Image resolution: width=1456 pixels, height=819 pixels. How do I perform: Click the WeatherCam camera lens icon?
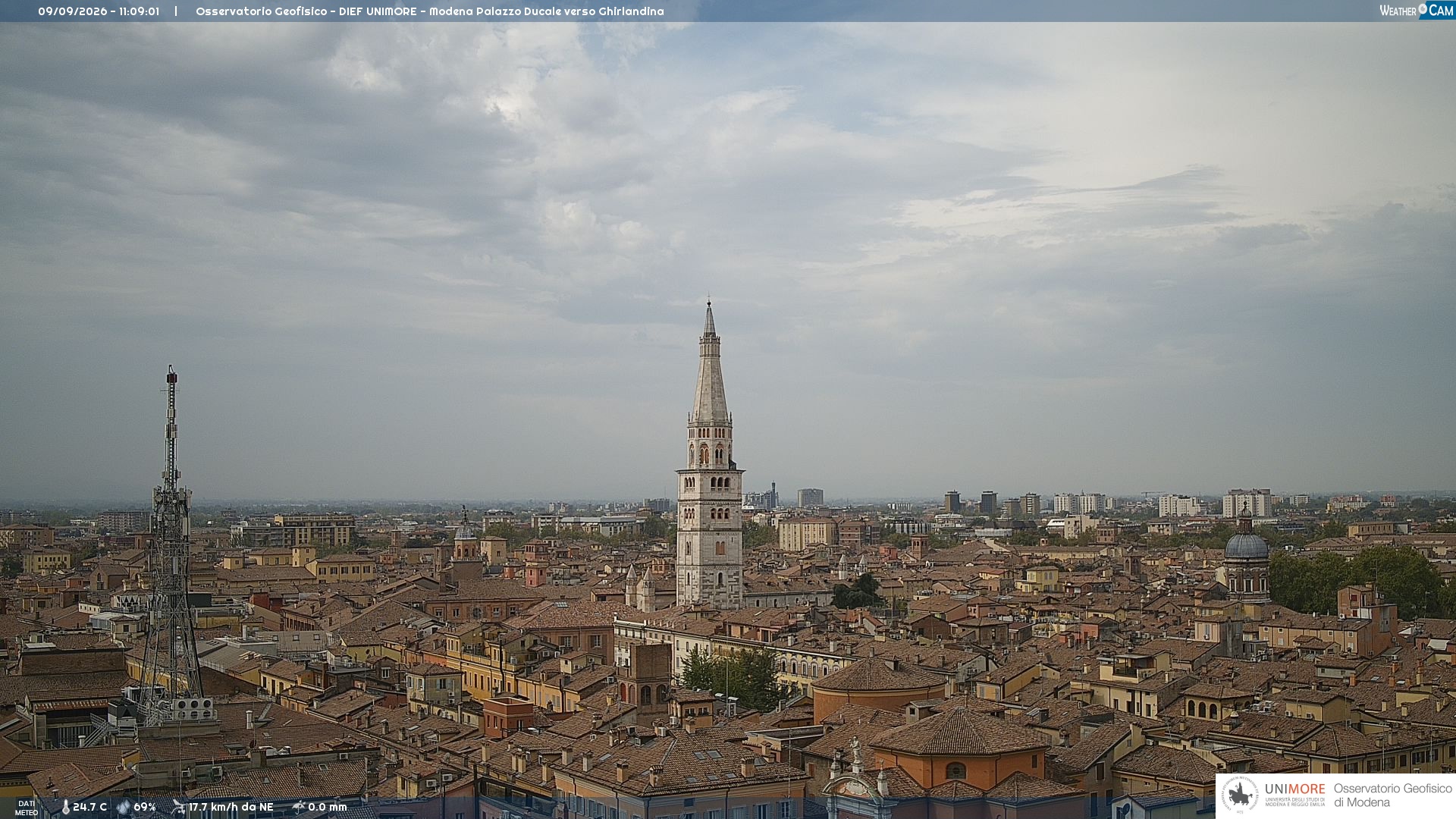1423,9
